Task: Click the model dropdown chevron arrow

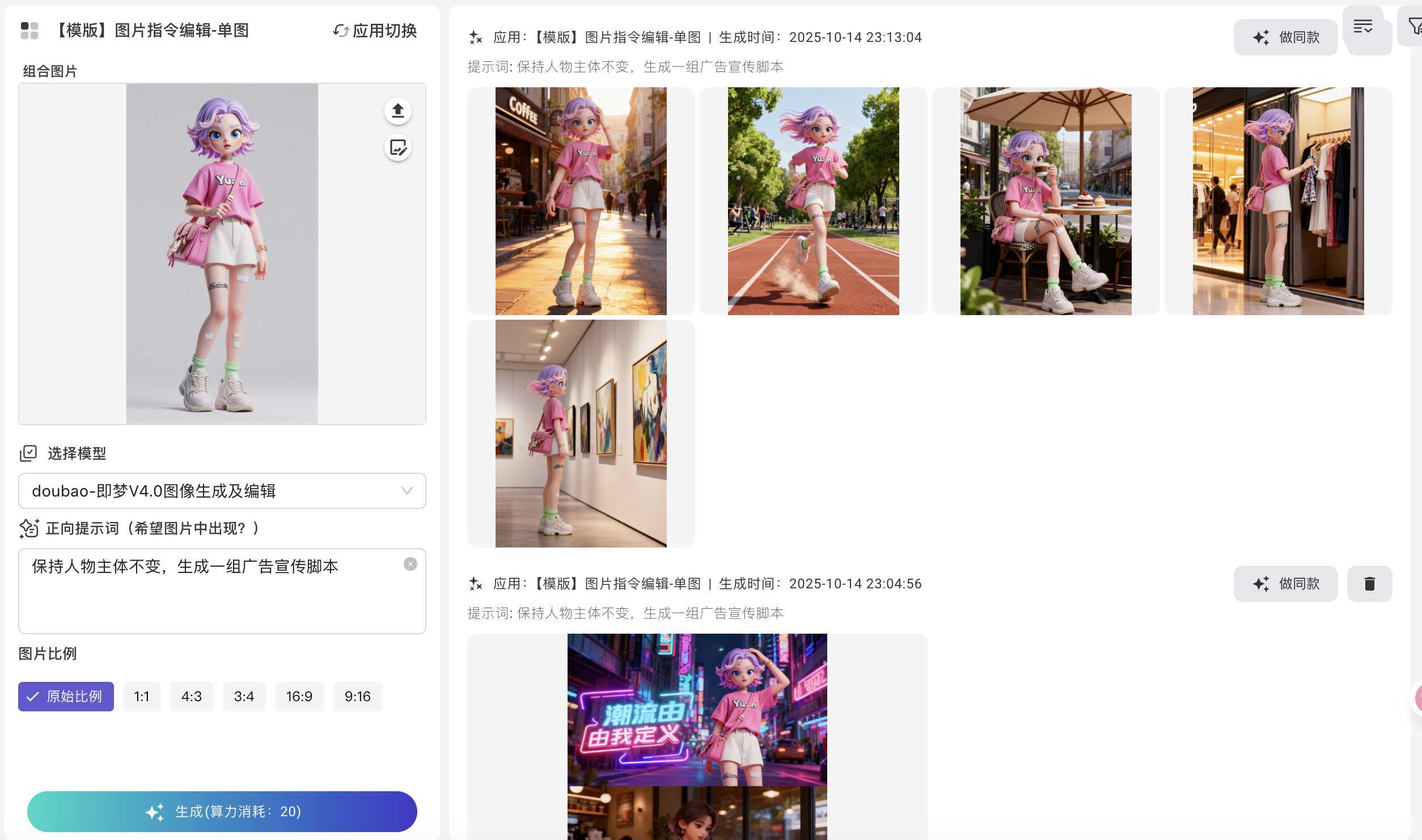Action: pos(407,491)
